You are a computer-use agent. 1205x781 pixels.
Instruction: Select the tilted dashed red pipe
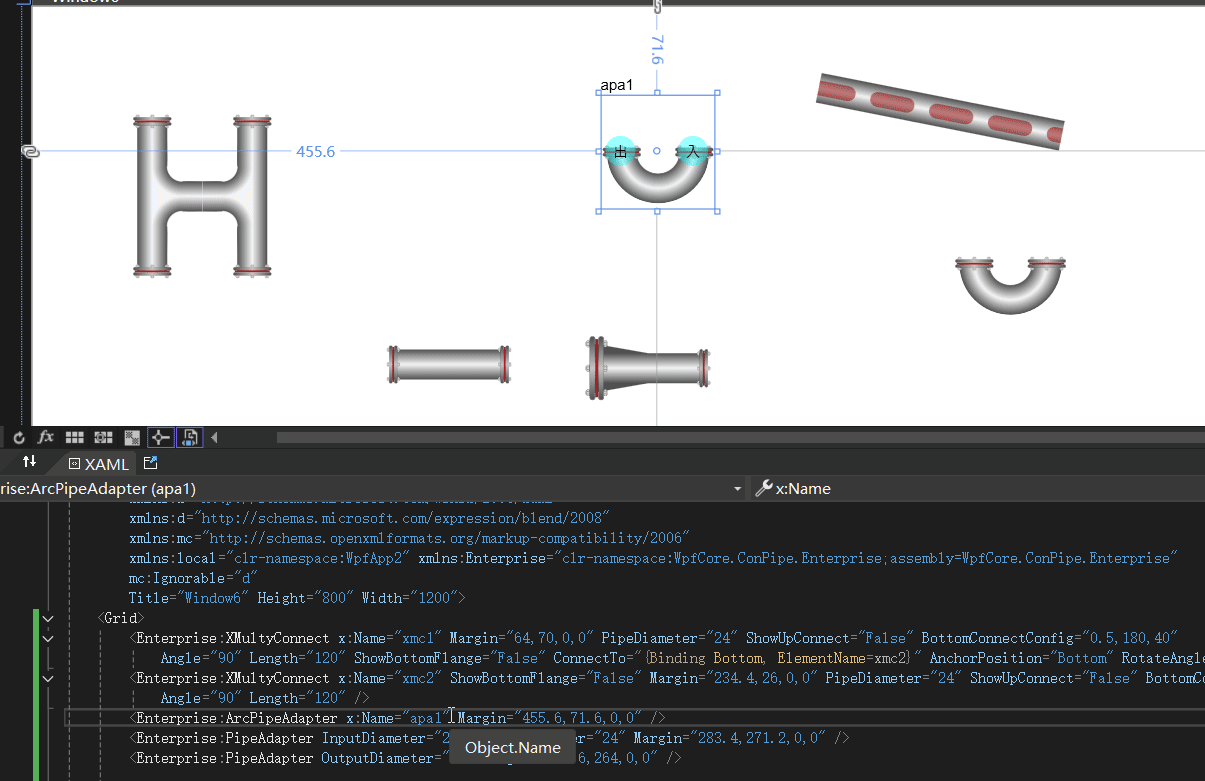coord(940,111)
